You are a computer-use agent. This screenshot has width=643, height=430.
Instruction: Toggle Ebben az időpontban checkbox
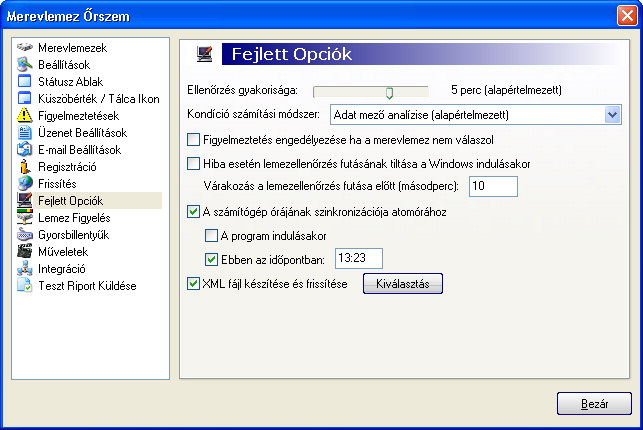pos(211,259)
